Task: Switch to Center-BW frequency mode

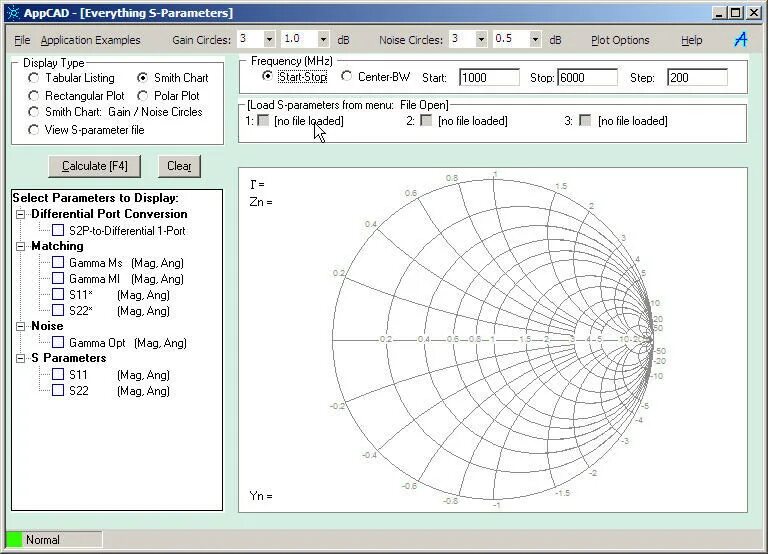Action: [x=346, y=76]
